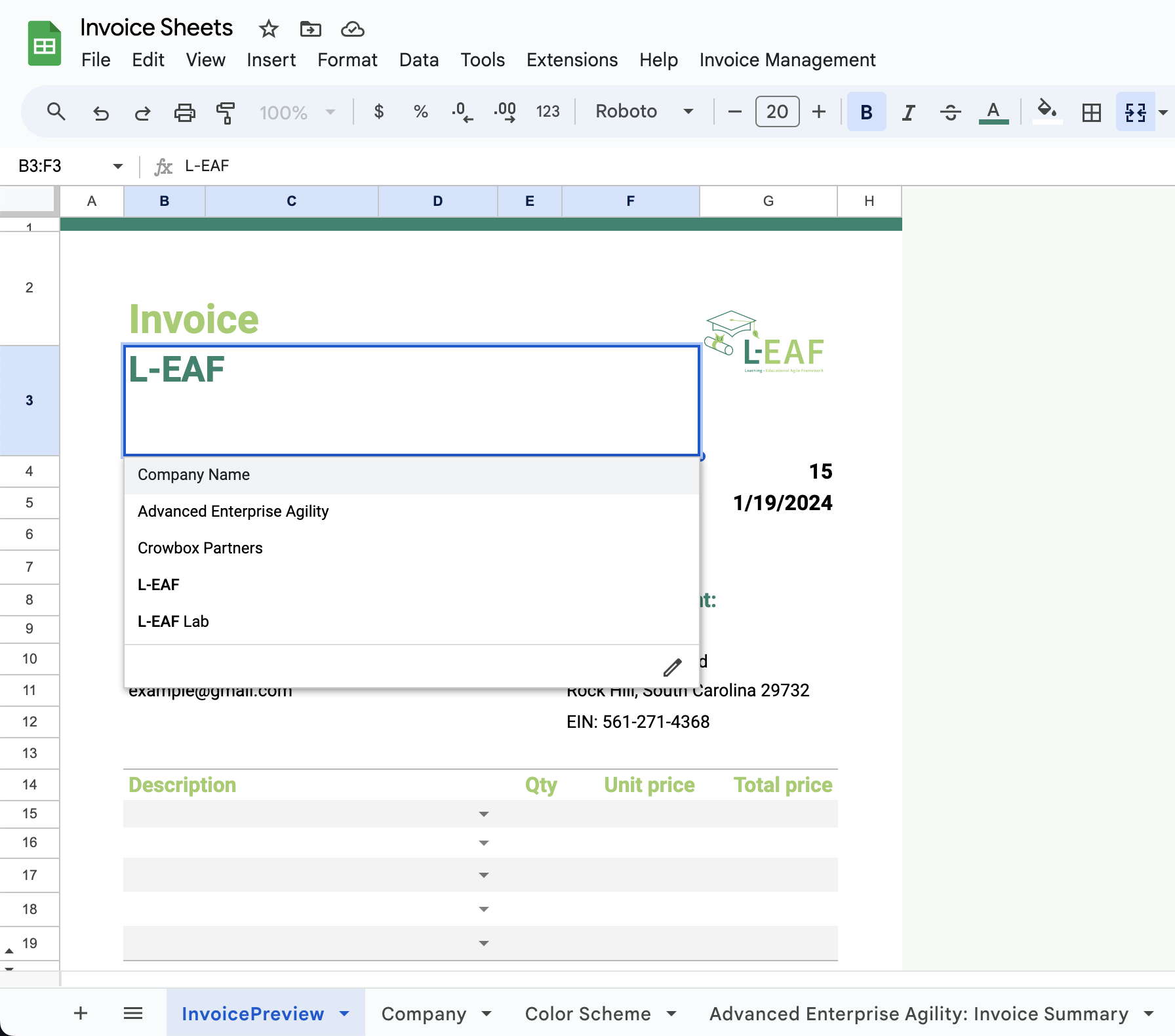Open the Insert menu
The image size is (1175, 1036).
tap(271, 60)
